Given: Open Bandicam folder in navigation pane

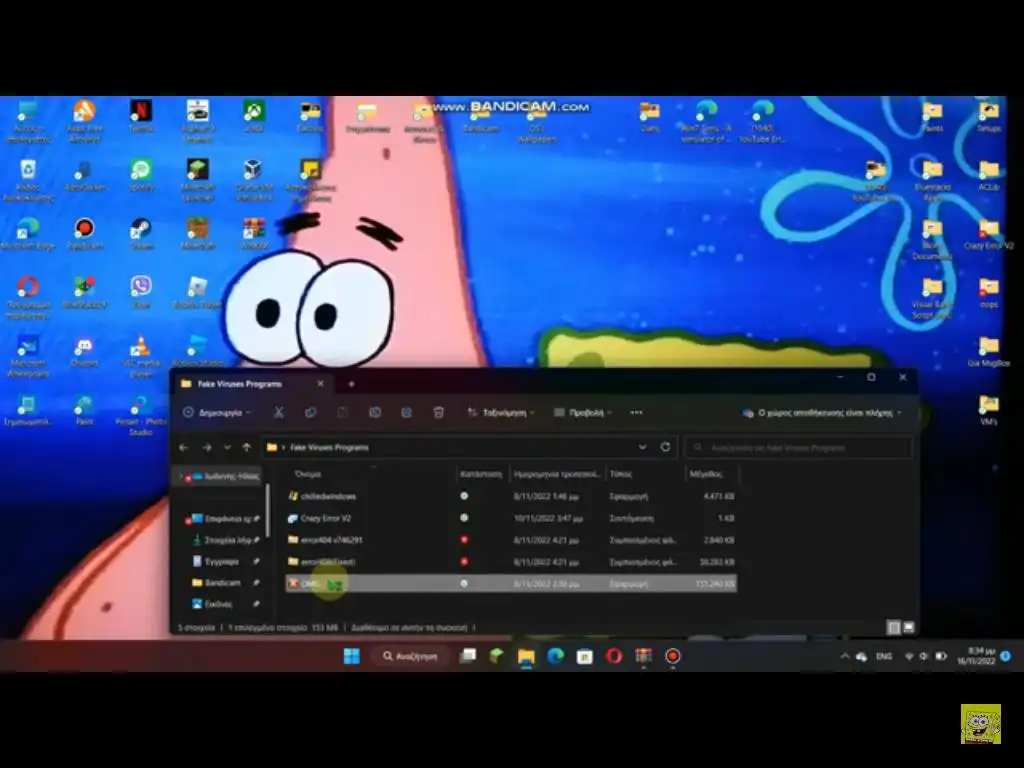Looking at the screenshot, I should [x=225, y=582].
